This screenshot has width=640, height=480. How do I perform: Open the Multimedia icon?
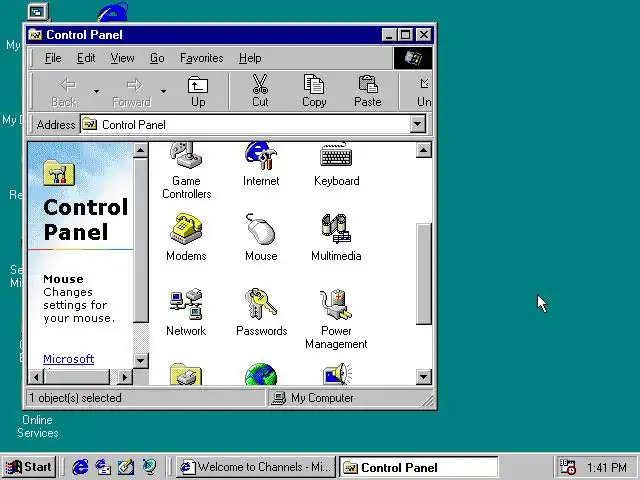point(336,228)
